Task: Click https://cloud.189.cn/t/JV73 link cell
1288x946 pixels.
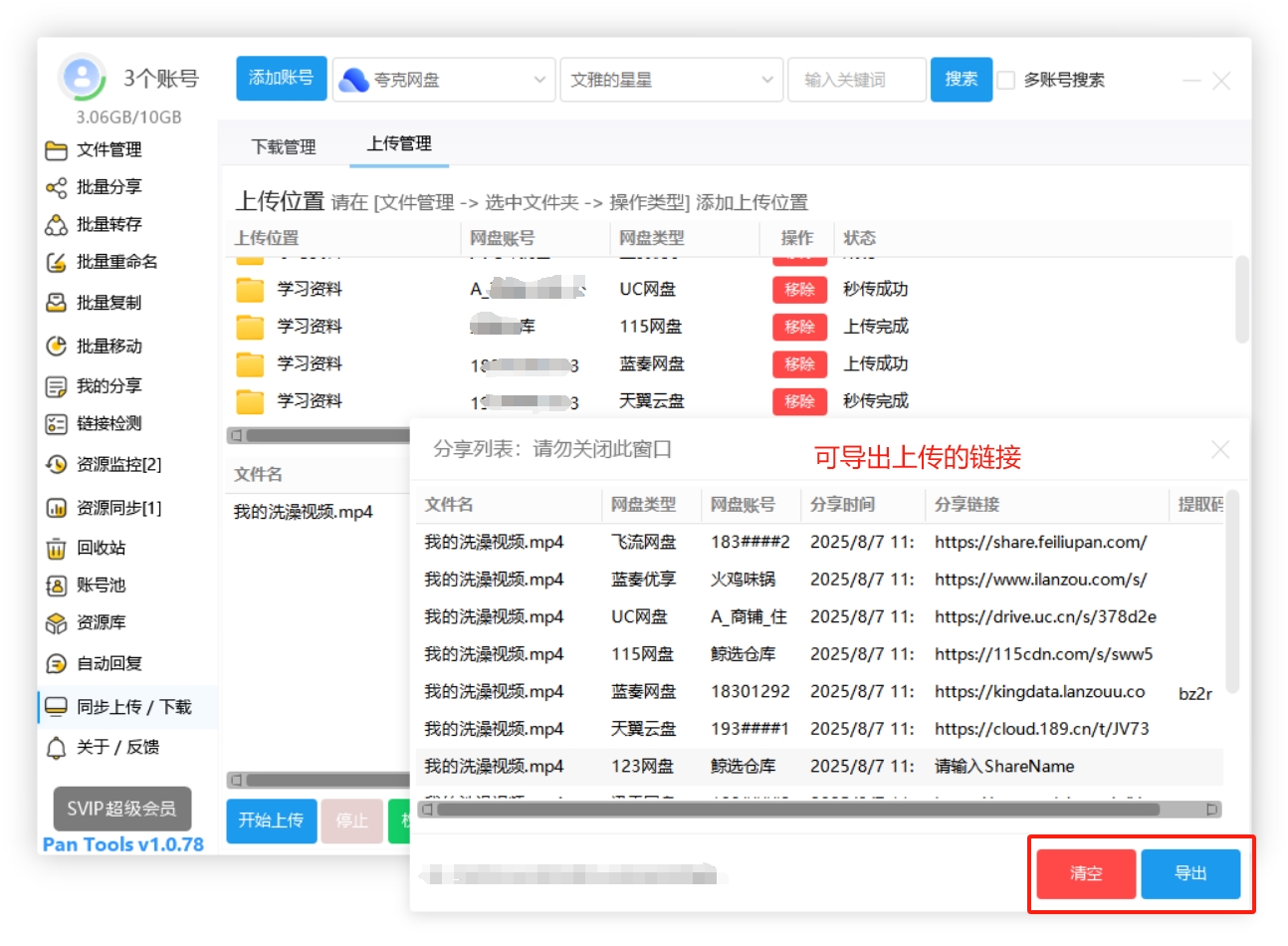Action: coord(1041,729)
